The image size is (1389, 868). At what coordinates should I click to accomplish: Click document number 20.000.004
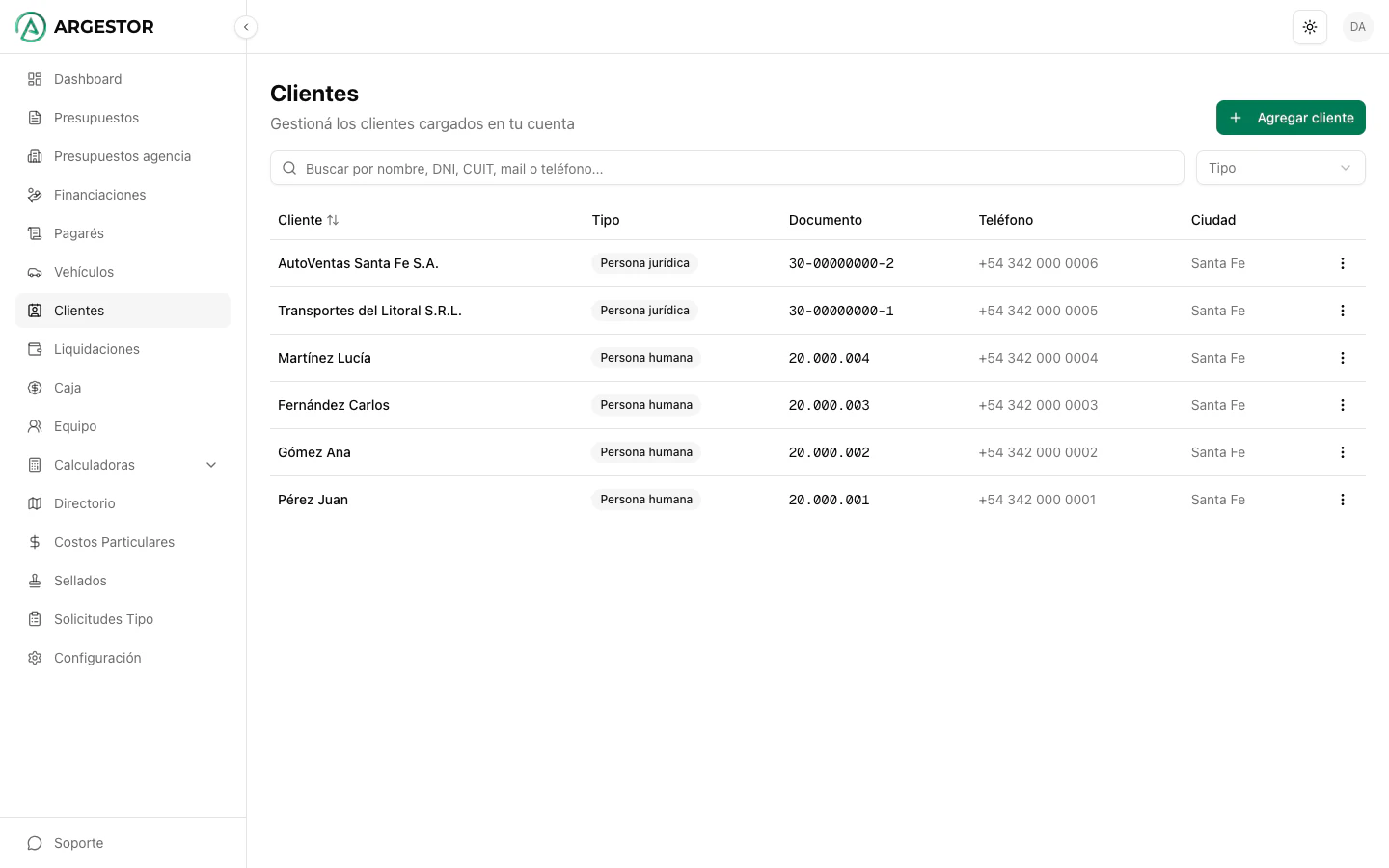(830, 358)
